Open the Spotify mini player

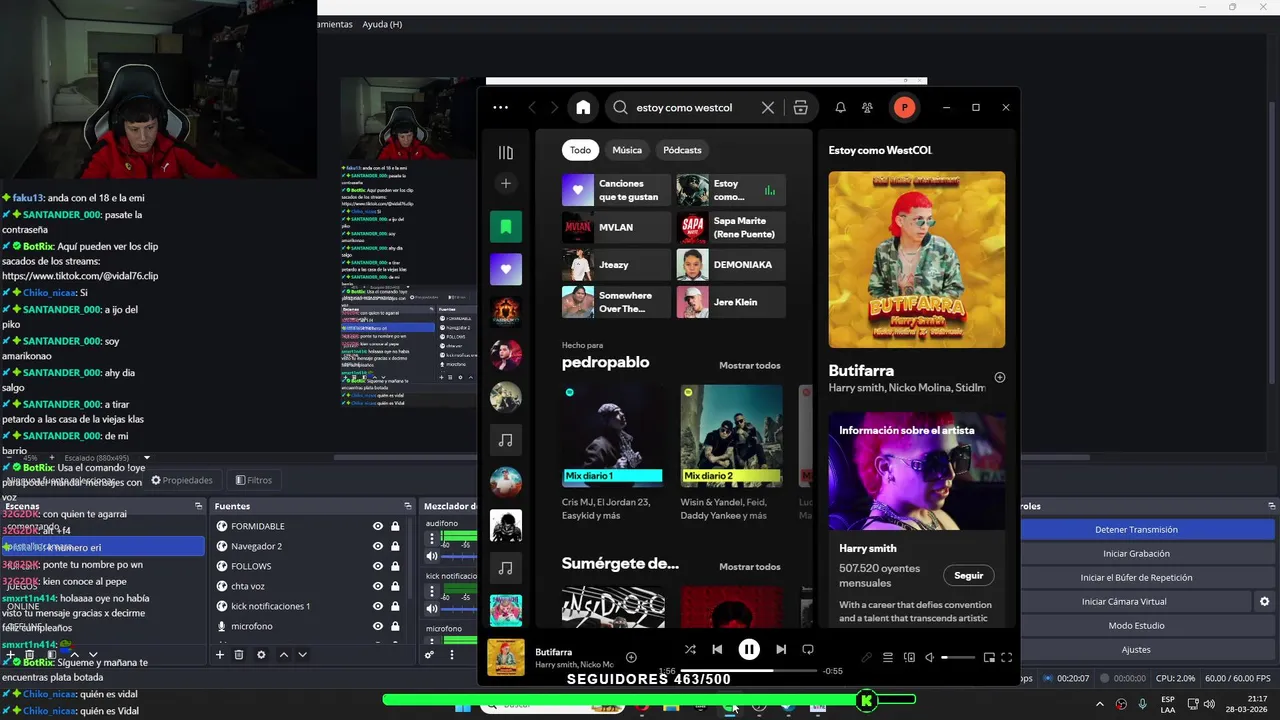point(989,657)
